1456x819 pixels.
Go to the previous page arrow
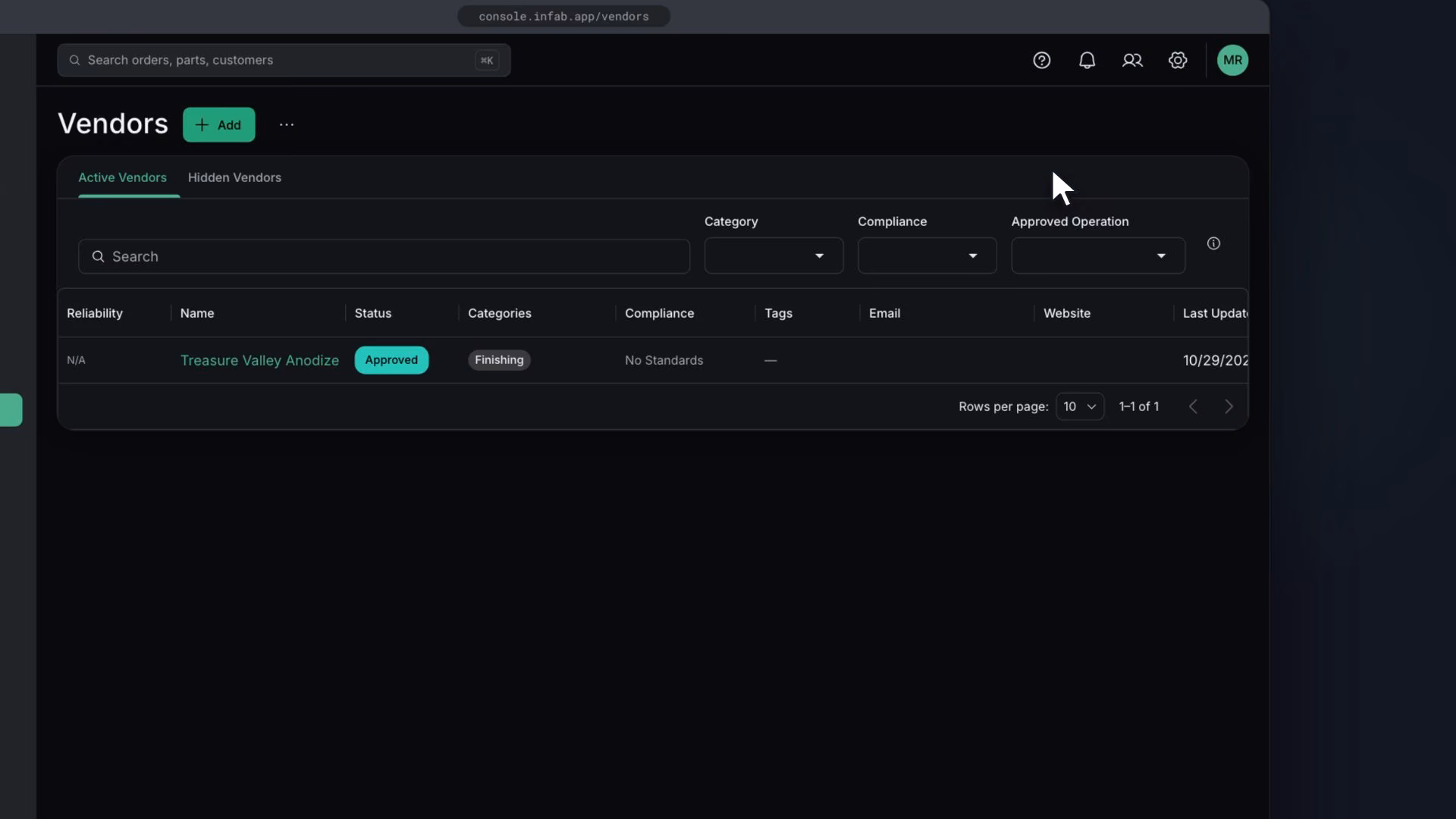[x=1193, y=406]
